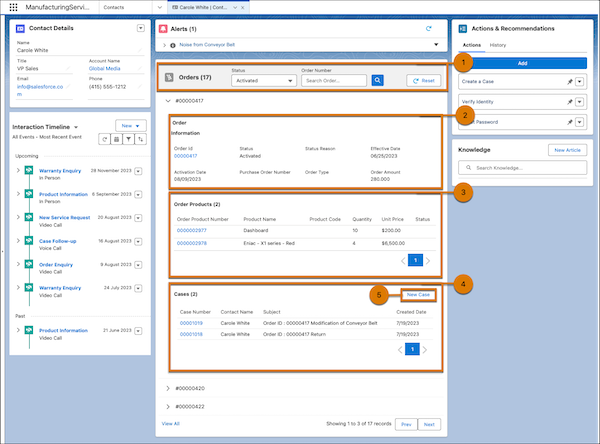
Task: Expand the past Product Information 21 June event
Action: 18,330
